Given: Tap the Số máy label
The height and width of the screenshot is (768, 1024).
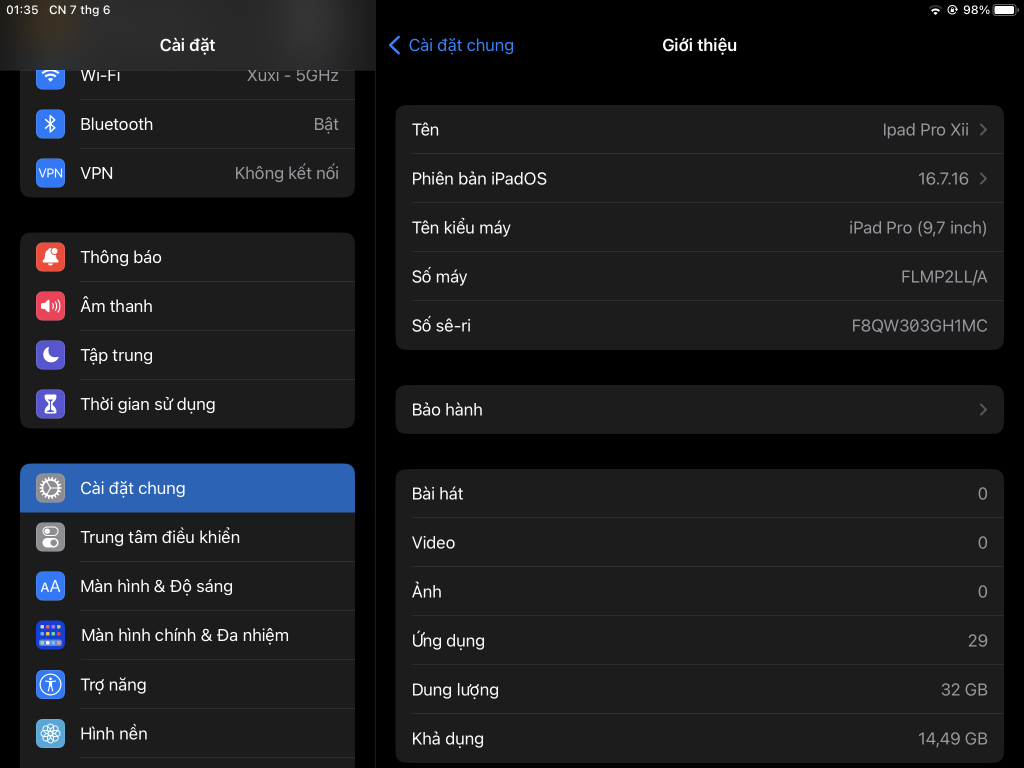Looking at the screenshot, I should pos(440,277).
